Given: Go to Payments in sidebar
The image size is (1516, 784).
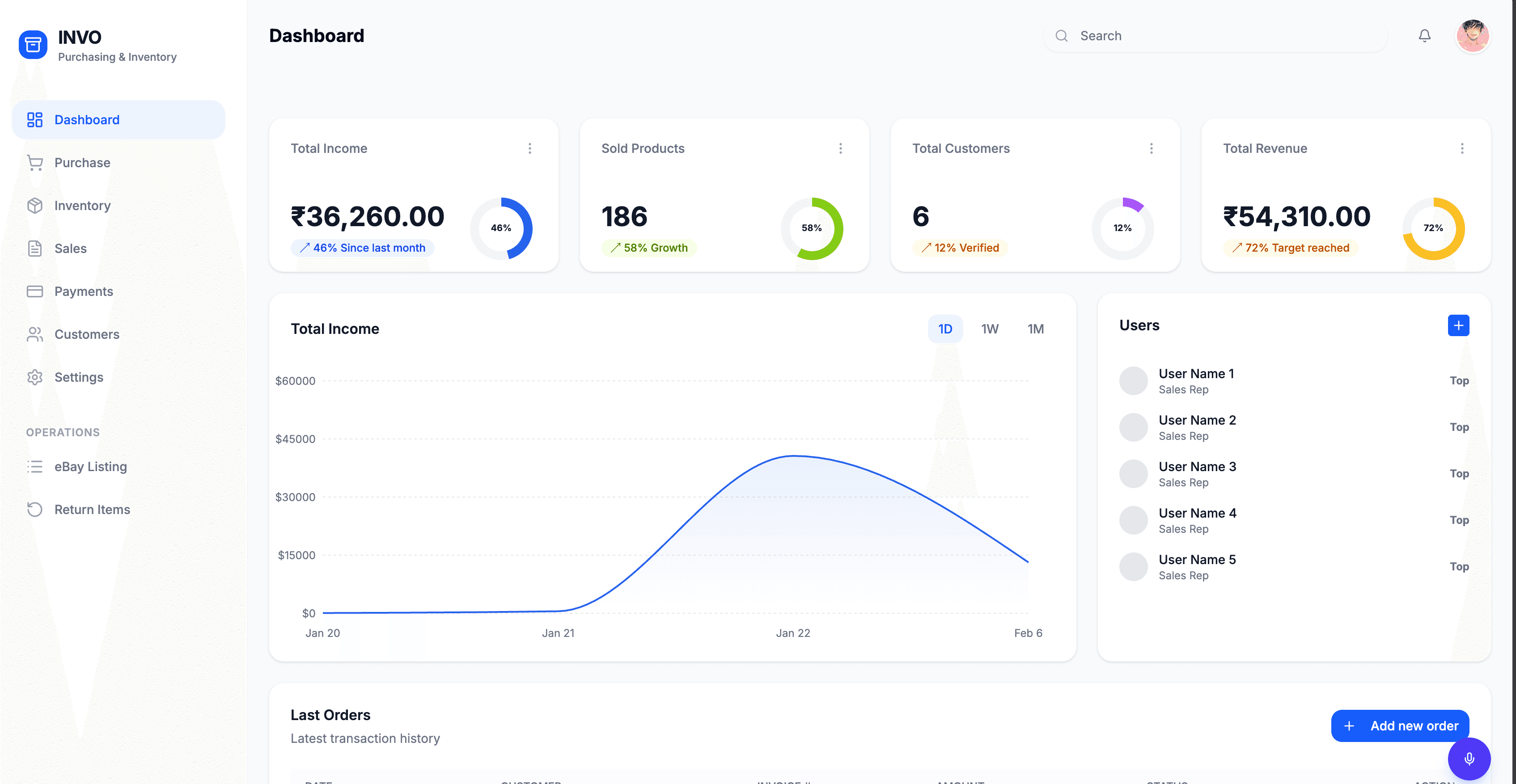Looking at the screenshot, I should point(84,291).
